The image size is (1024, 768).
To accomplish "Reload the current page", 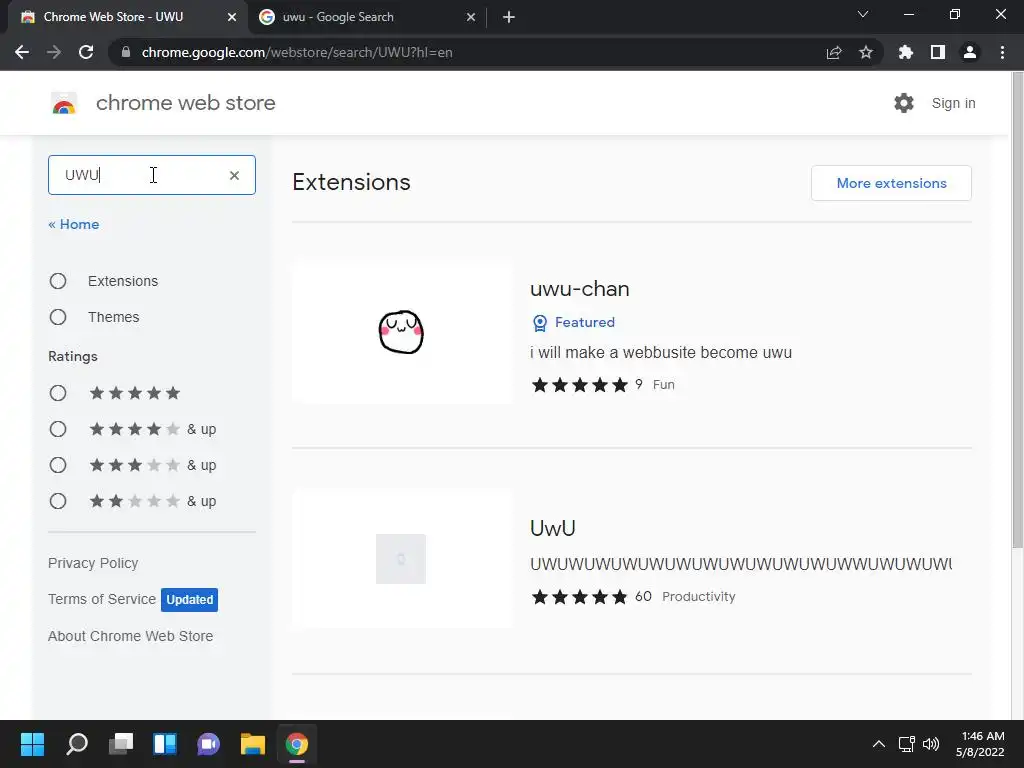I will point(86,52).
